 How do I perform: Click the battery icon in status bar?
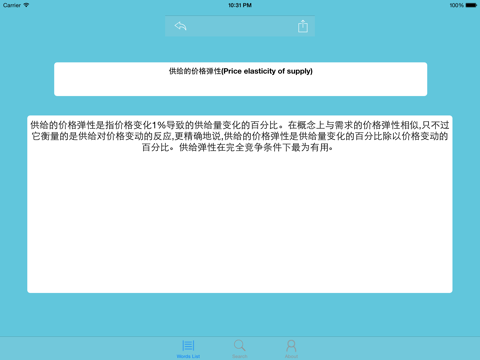(x=471, y=5)
